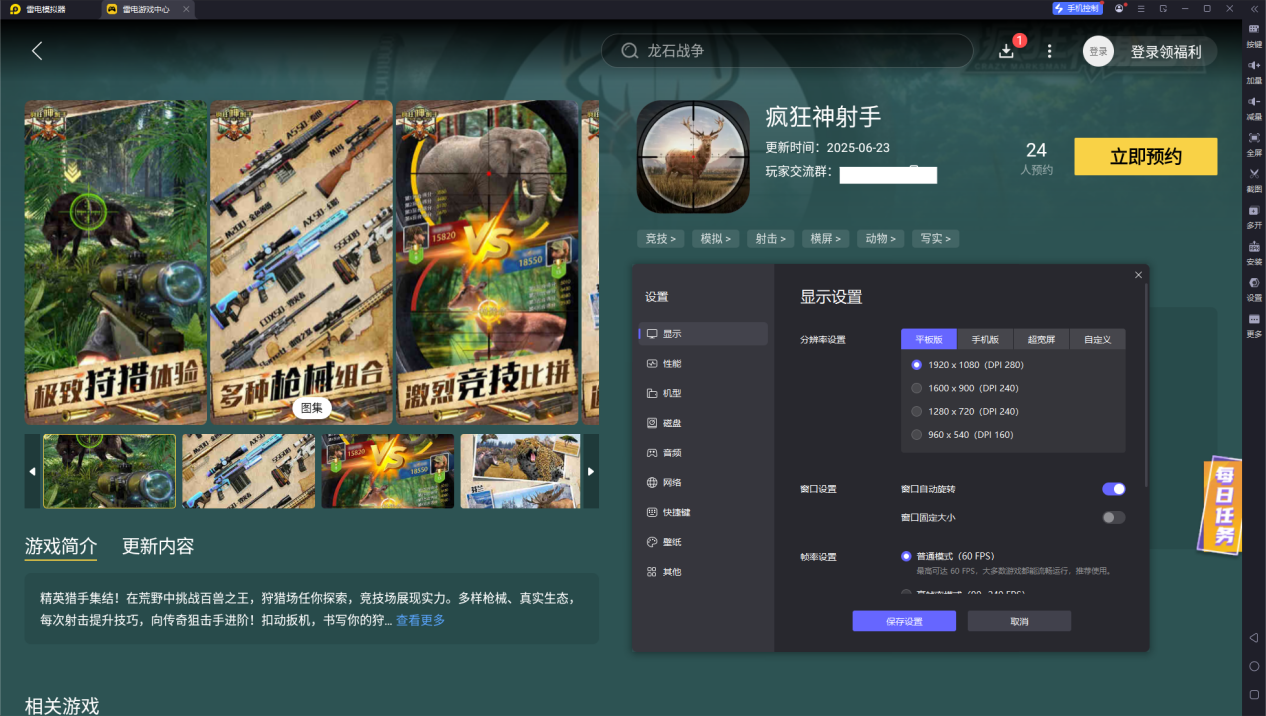
Task: Open the 更多 more tools icon
Action: [x=1254, y=318]
